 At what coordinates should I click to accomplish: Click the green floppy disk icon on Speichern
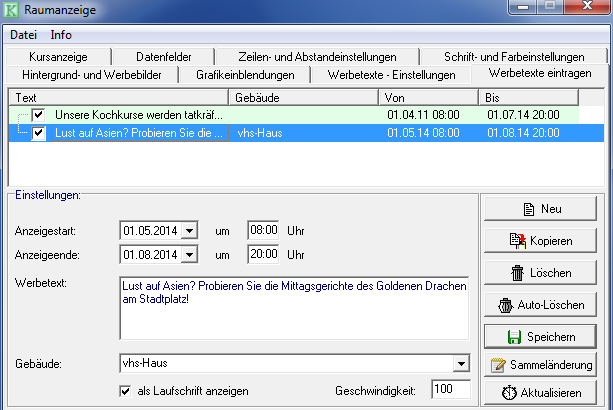(x=514, y=337)
